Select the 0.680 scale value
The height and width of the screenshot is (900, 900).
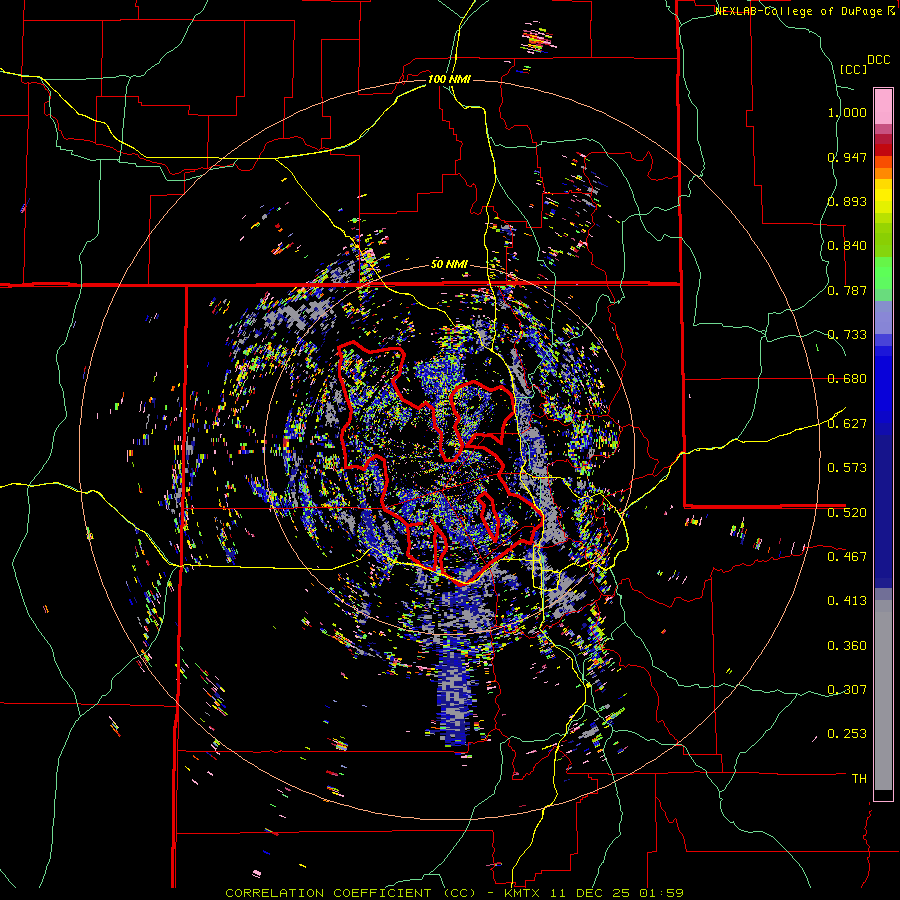(847, 379)
